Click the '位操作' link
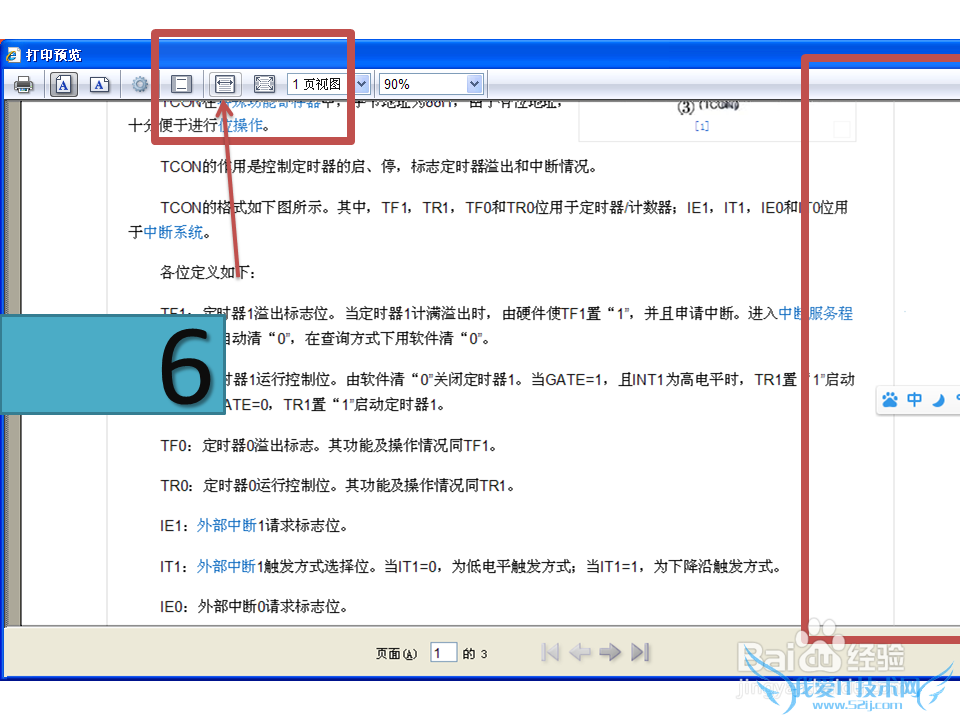This screenshot has width=960, height=720. point(241,126)
